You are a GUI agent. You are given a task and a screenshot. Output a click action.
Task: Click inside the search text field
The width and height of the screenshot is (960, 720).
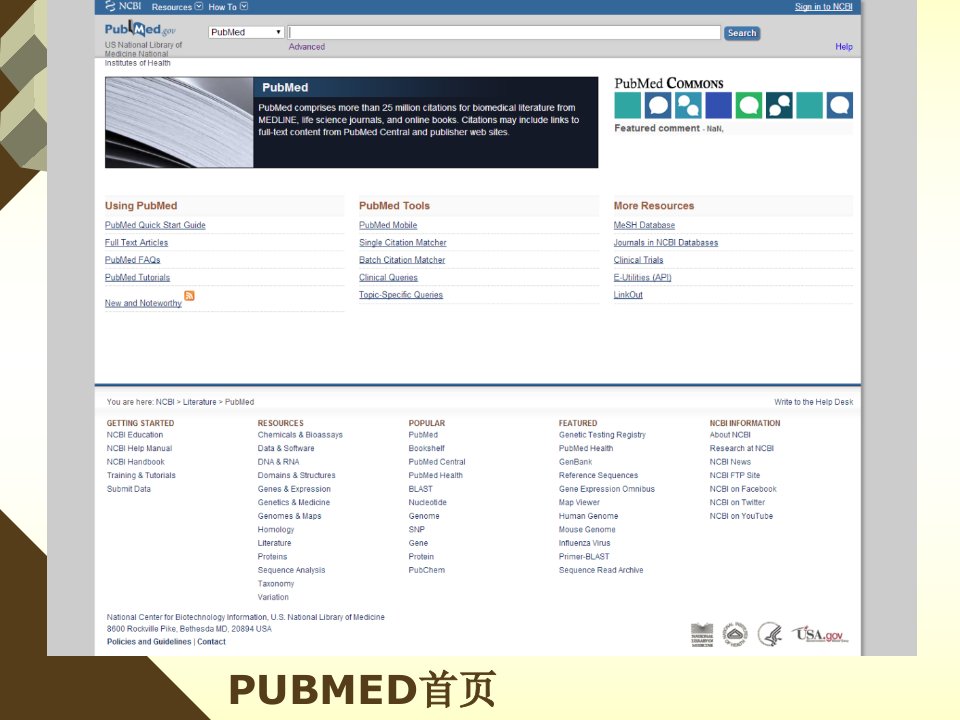[504, 32]
